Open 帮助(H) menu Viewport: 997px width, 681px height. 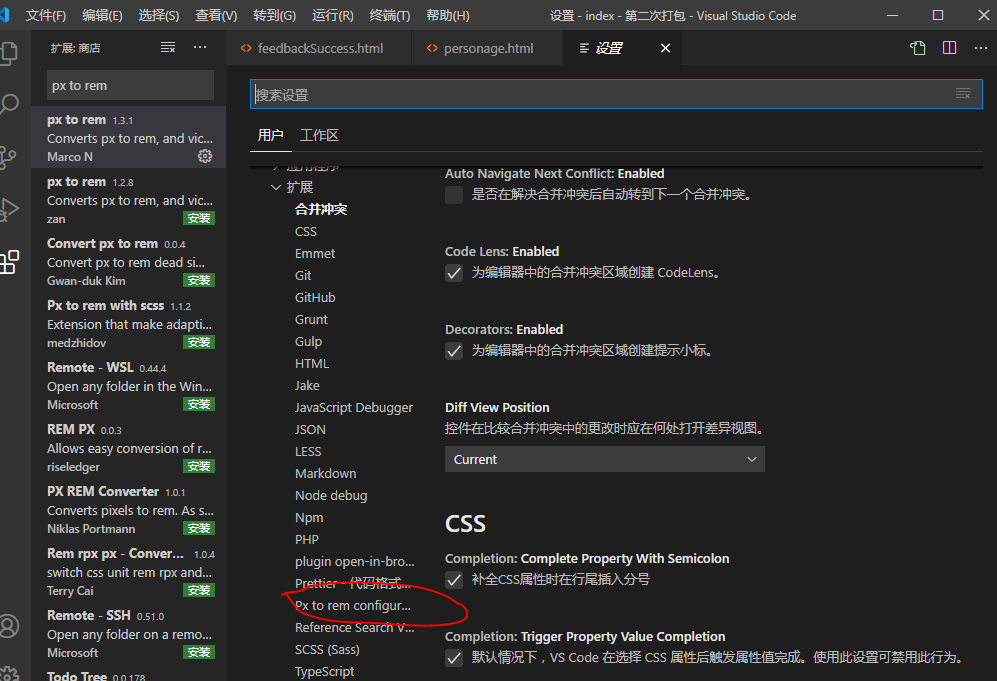click(x=448, y=15)
